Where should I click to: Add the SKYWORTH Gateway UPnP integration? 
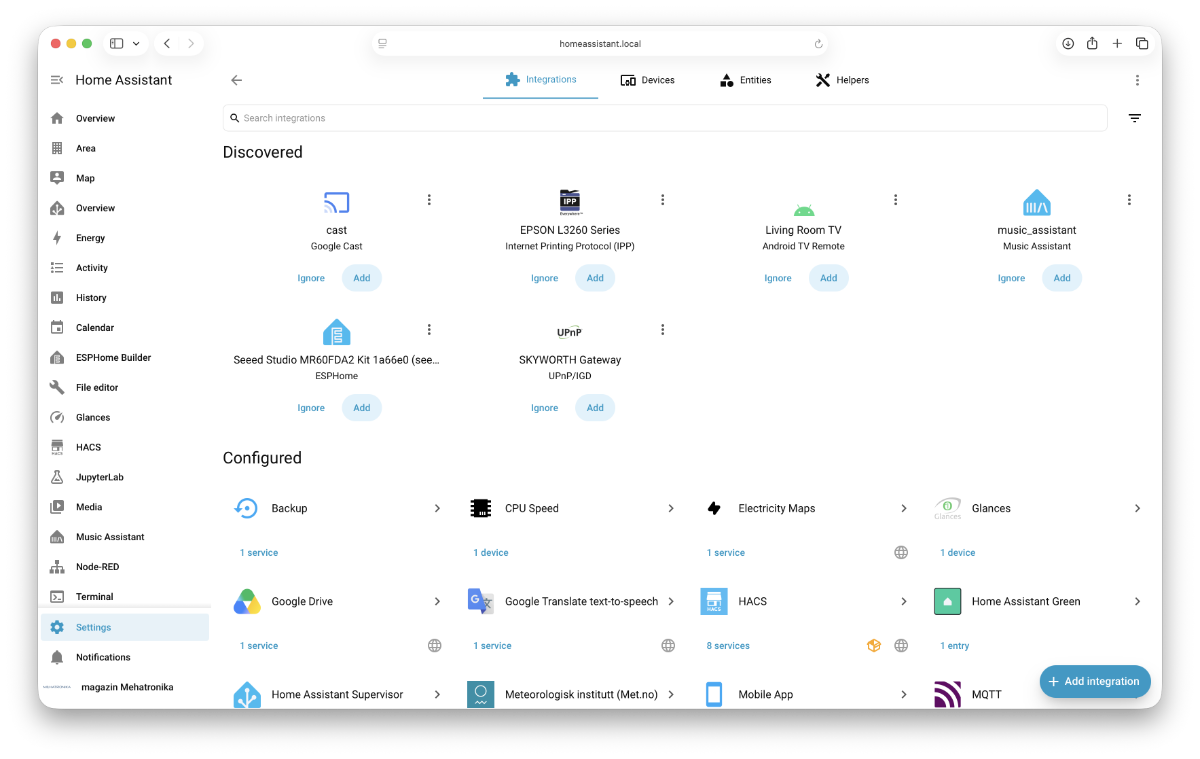[595, 408]
